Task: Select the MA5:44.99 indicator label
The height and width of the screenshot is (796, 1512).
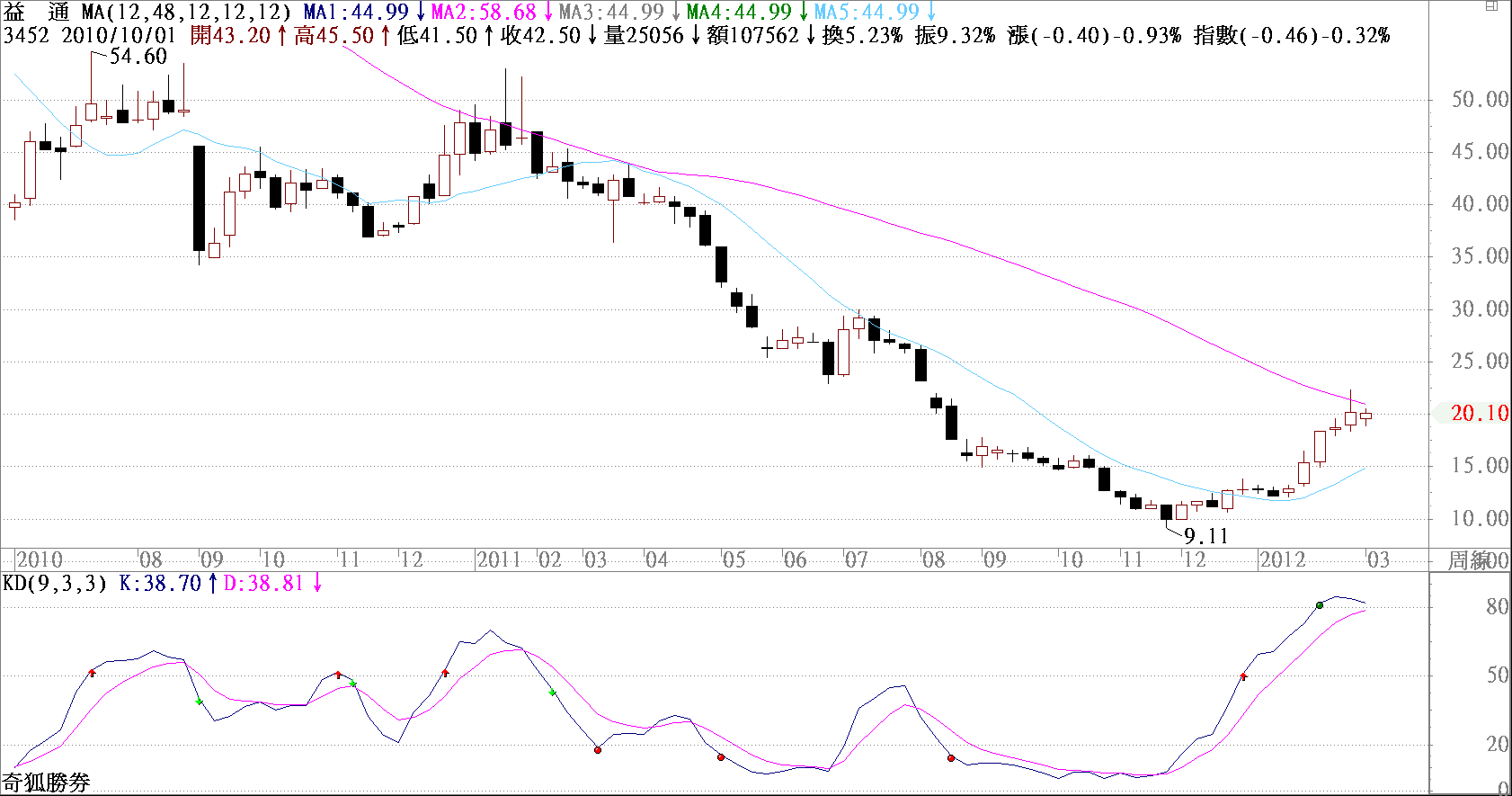Action: click(867, 13)
